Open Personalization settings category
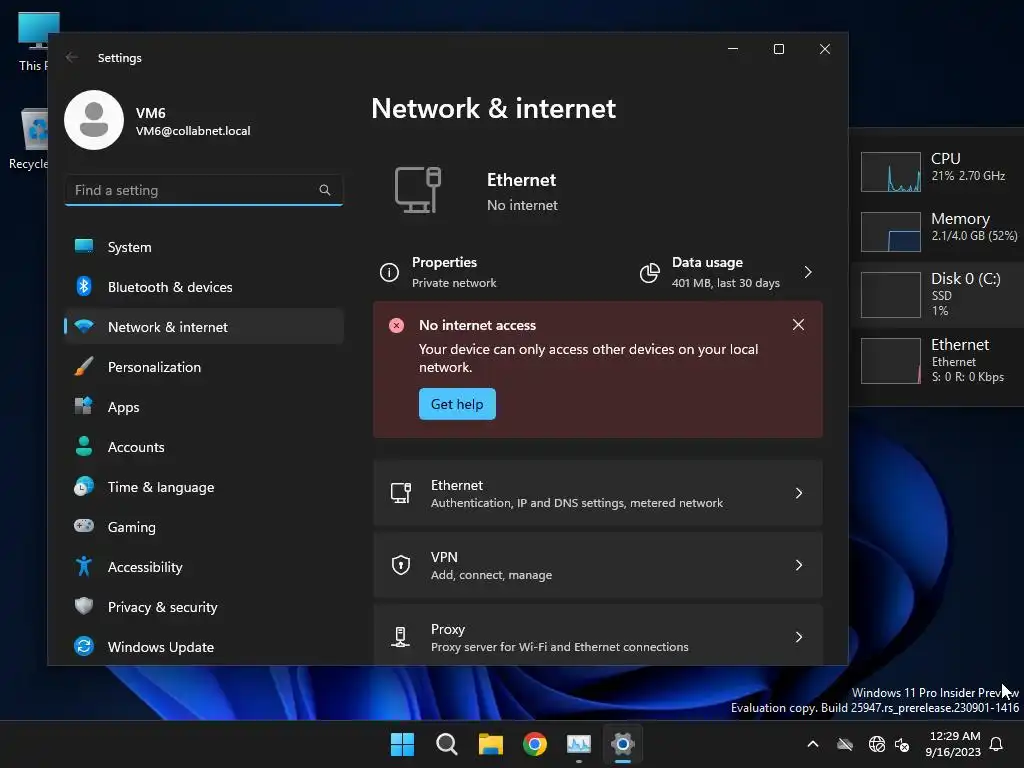 tap(204, 367)
